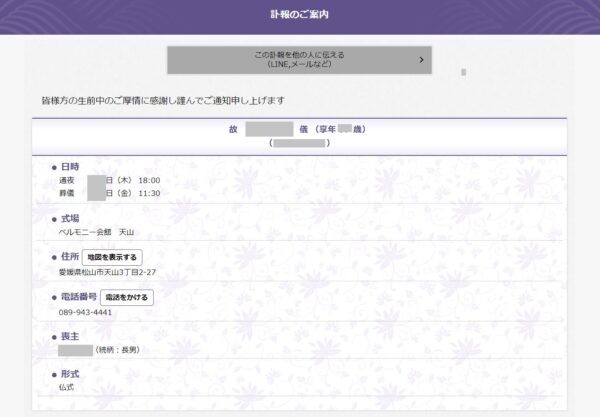Click the venue name ベルモニー会館 天山
600x417 pixels.
(96, 231)
